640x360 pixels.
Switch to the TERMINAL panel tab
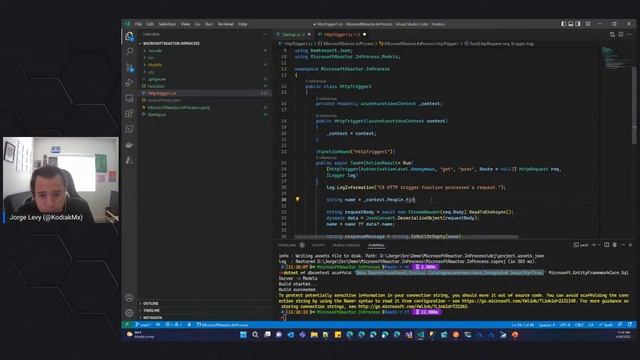coord(376,245)
